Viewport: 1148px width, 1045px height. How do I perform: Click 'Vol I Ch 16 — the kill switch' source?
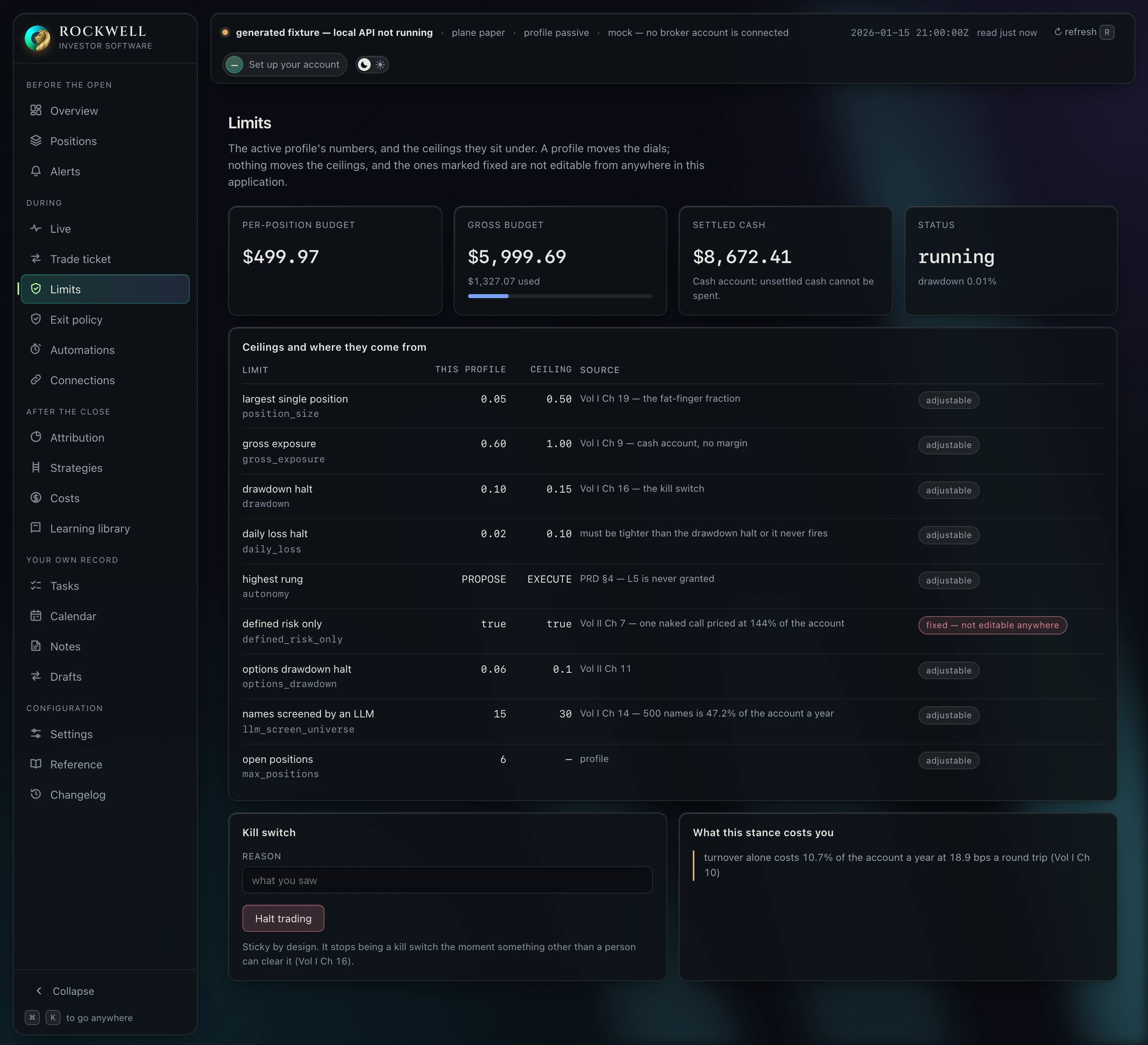pos(642,489)
